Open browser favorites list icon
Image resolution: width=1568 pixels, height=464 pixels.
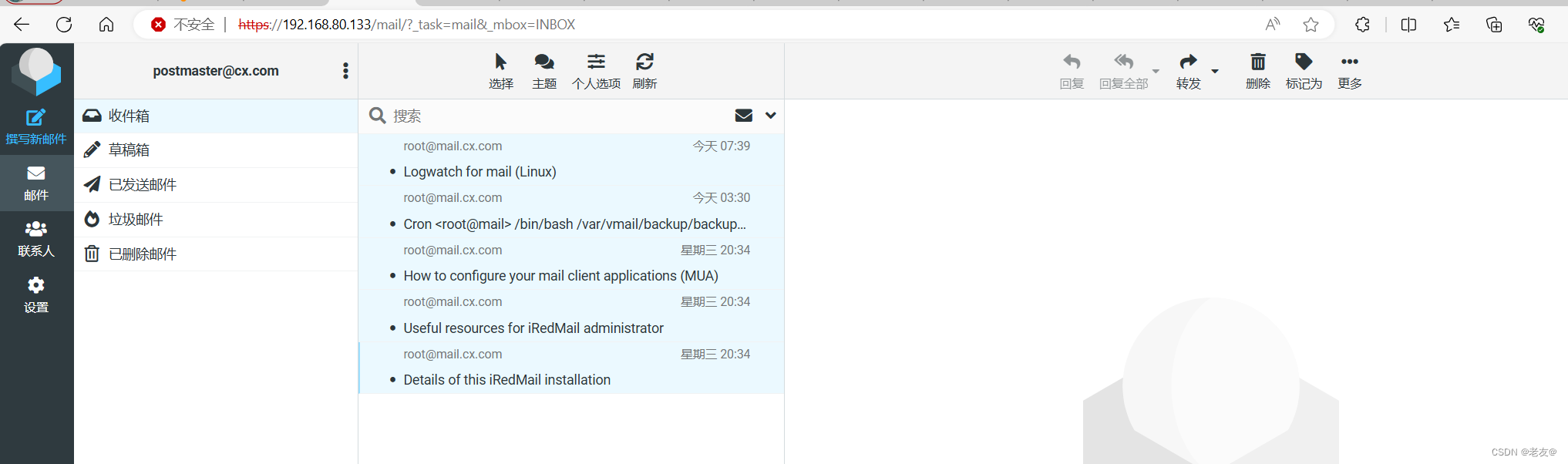pos(1452,25)
